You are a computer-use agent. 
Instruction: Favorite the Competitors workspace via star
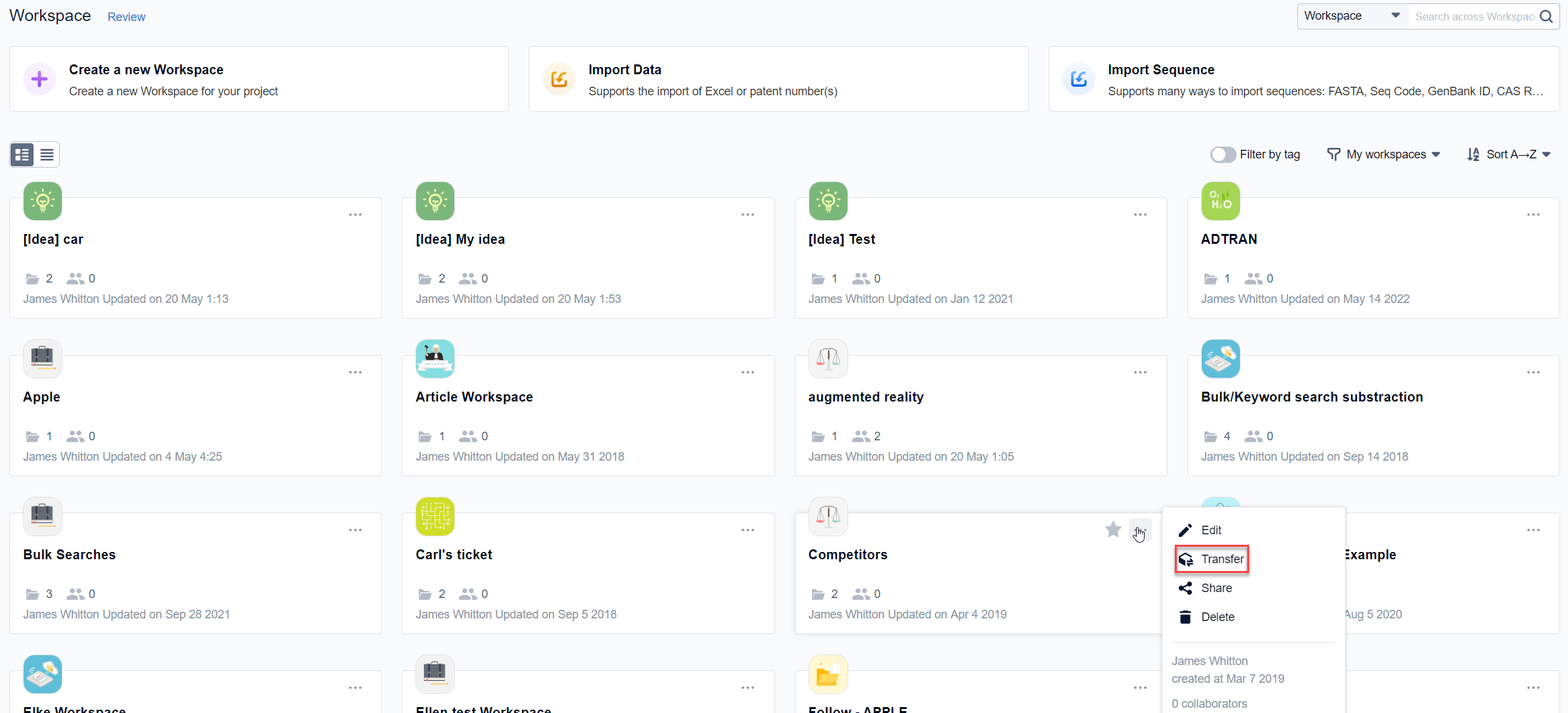click(1113, 530)
